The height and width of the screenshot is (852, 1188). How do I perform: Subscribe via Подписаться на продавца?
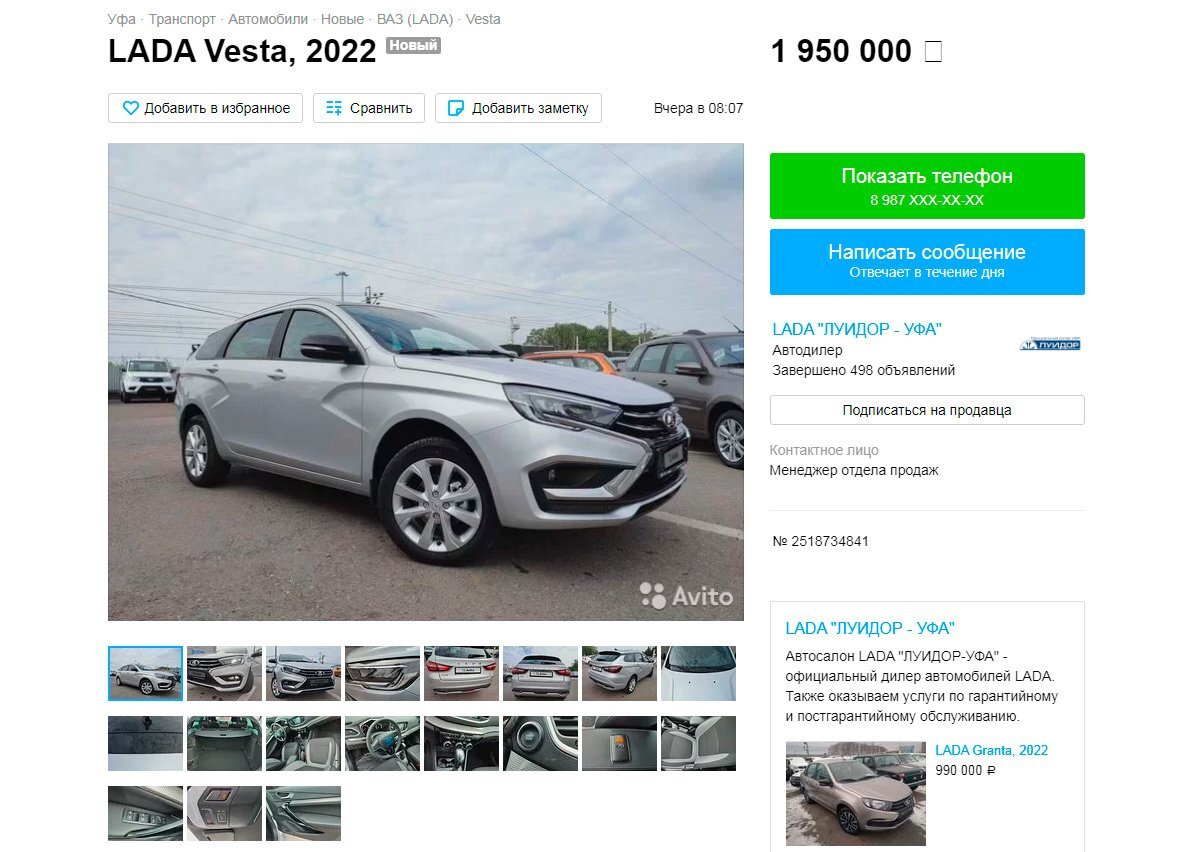click(x=927, y=410)
